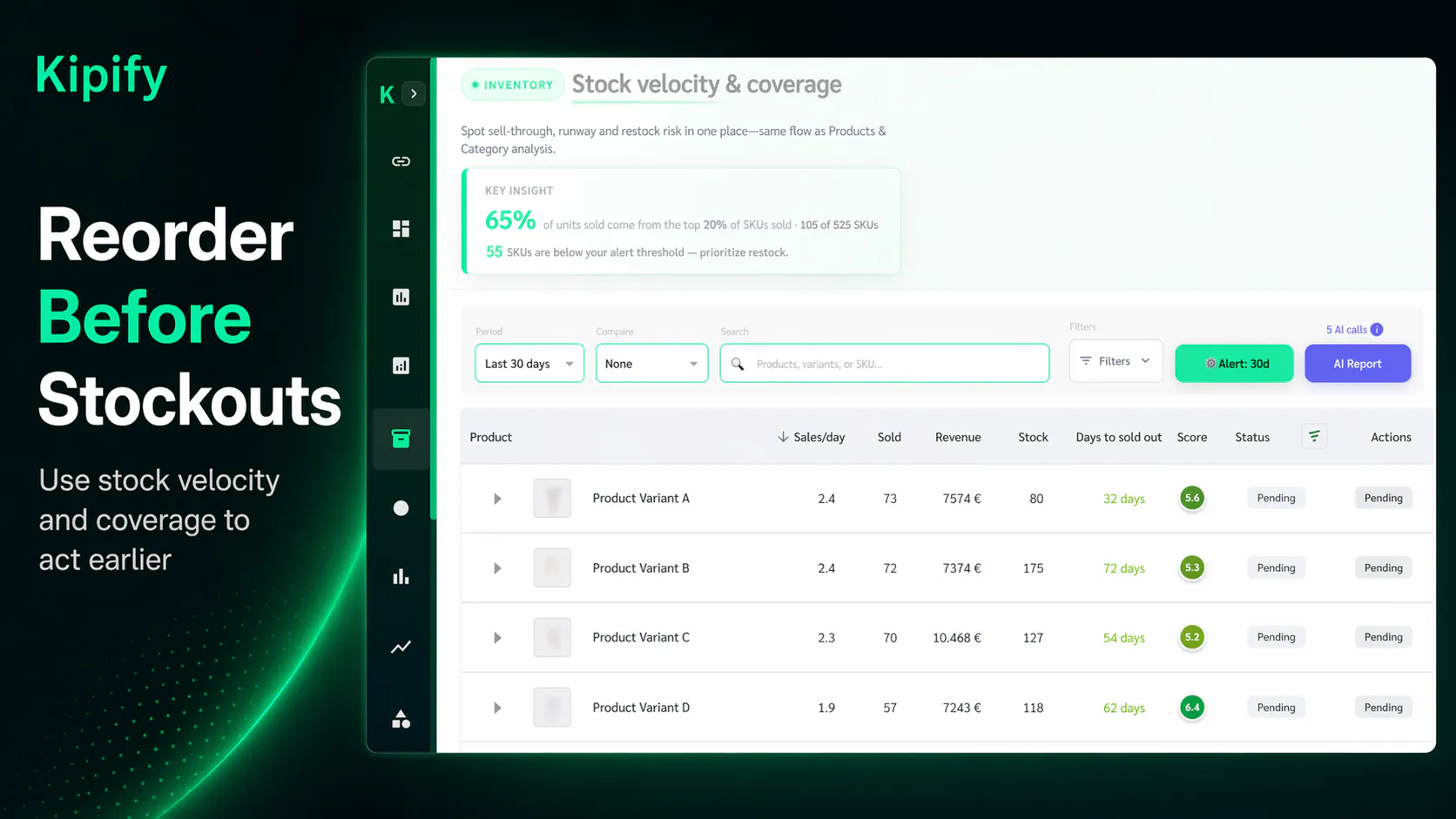Click the 72 days value for Variant B
1456x819 pixels.
[1123, 568]
